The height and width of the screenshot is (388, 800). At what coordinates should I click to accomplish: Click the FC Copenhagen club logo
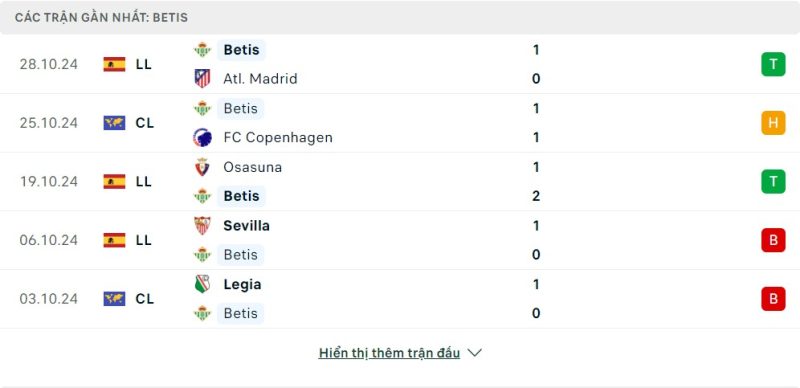click(x=203, y=137)
